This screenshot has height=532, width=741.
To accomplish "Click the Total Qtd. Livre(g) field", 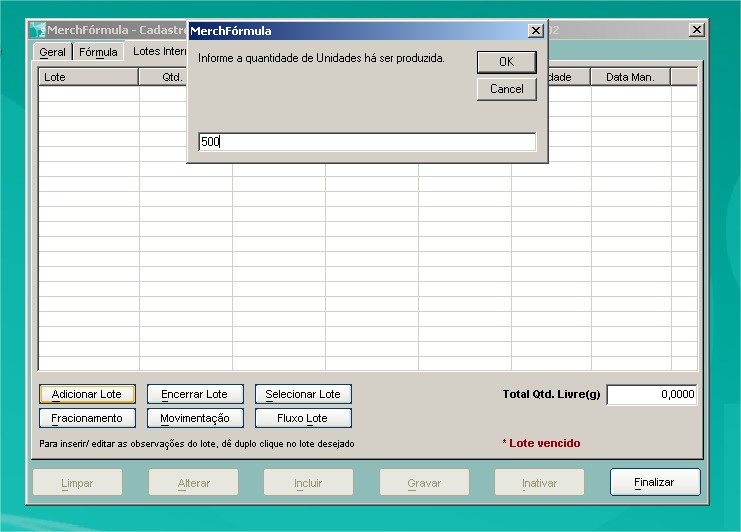I will pos(651,395).
